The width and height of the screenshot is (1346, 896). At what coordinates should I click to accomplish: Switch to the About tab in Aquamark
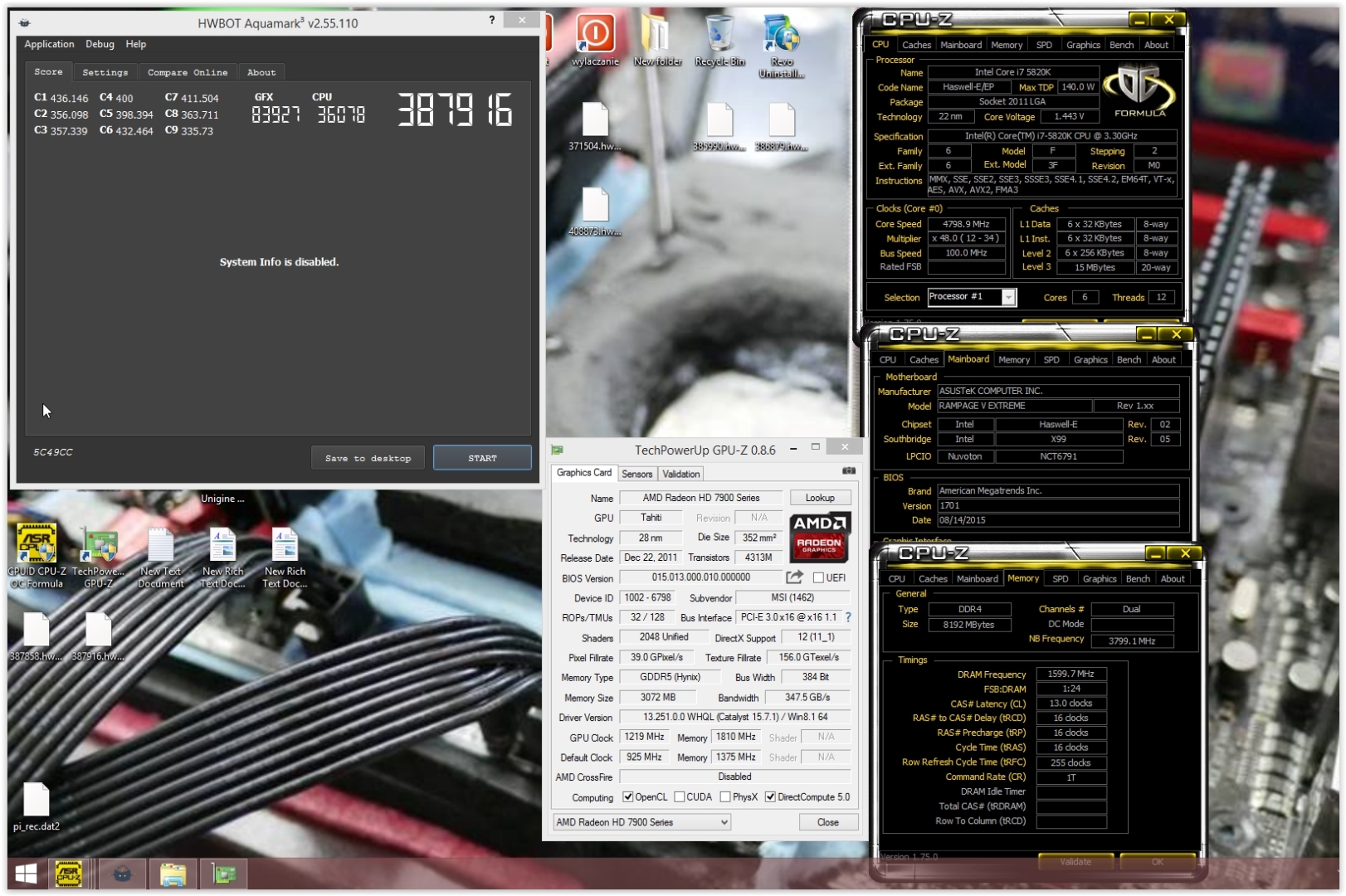pos(261,72)
